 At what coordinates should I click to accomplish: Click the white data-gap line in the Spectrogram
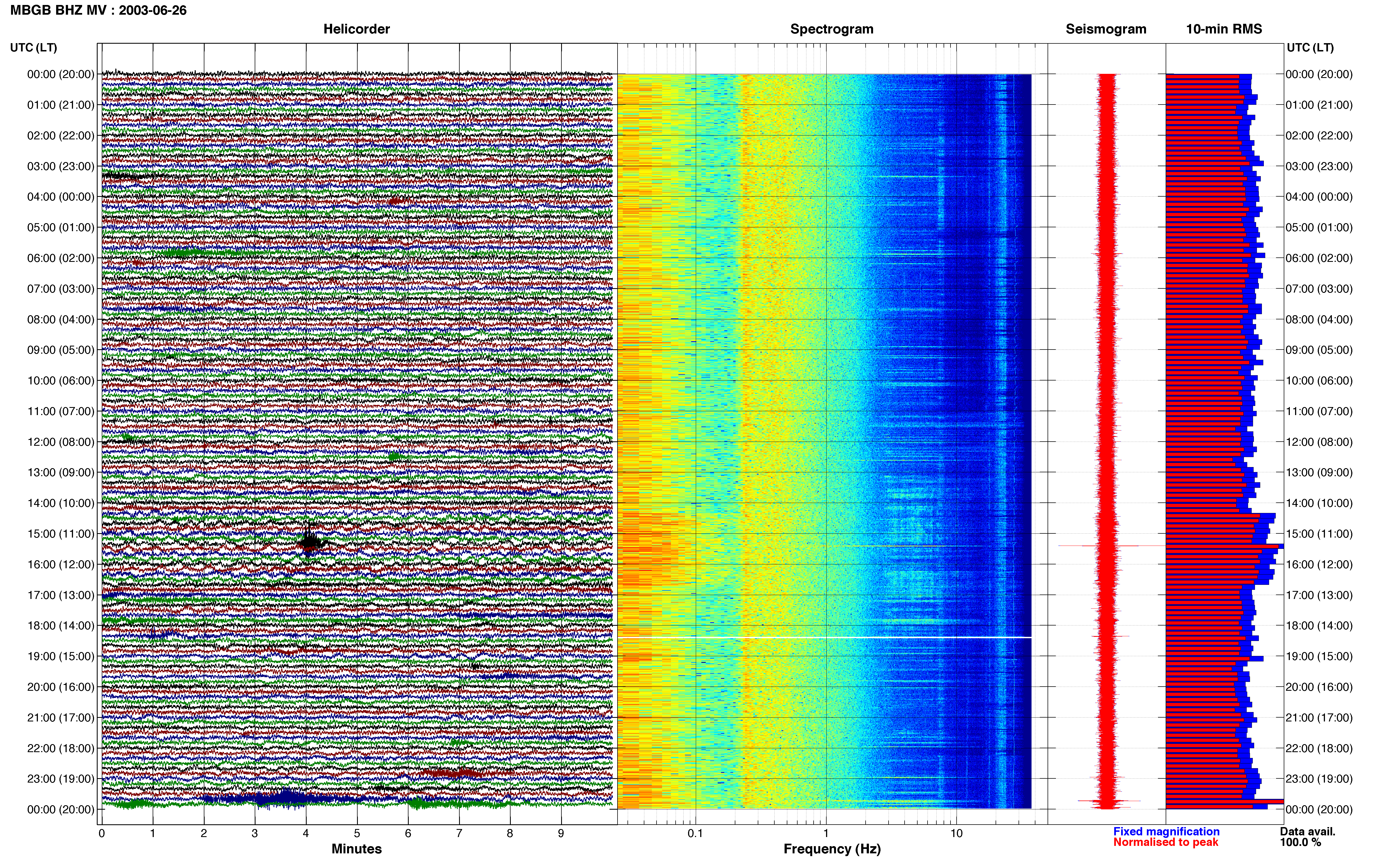824,637
